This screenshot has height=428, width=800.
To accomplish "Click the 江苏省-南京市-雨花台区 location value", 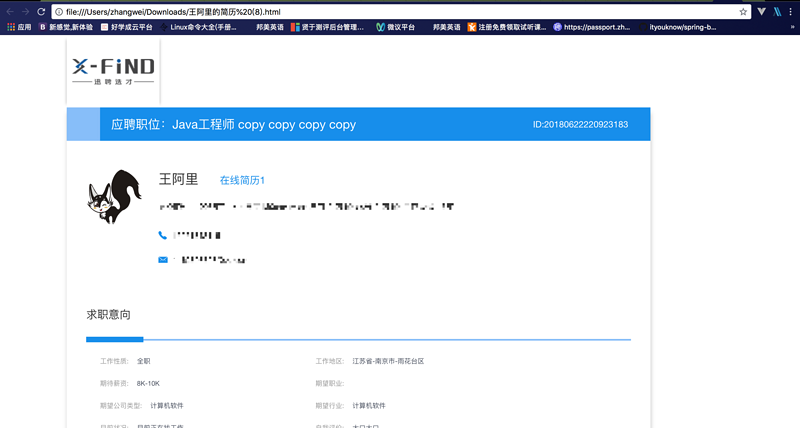I will click(388, 361).
